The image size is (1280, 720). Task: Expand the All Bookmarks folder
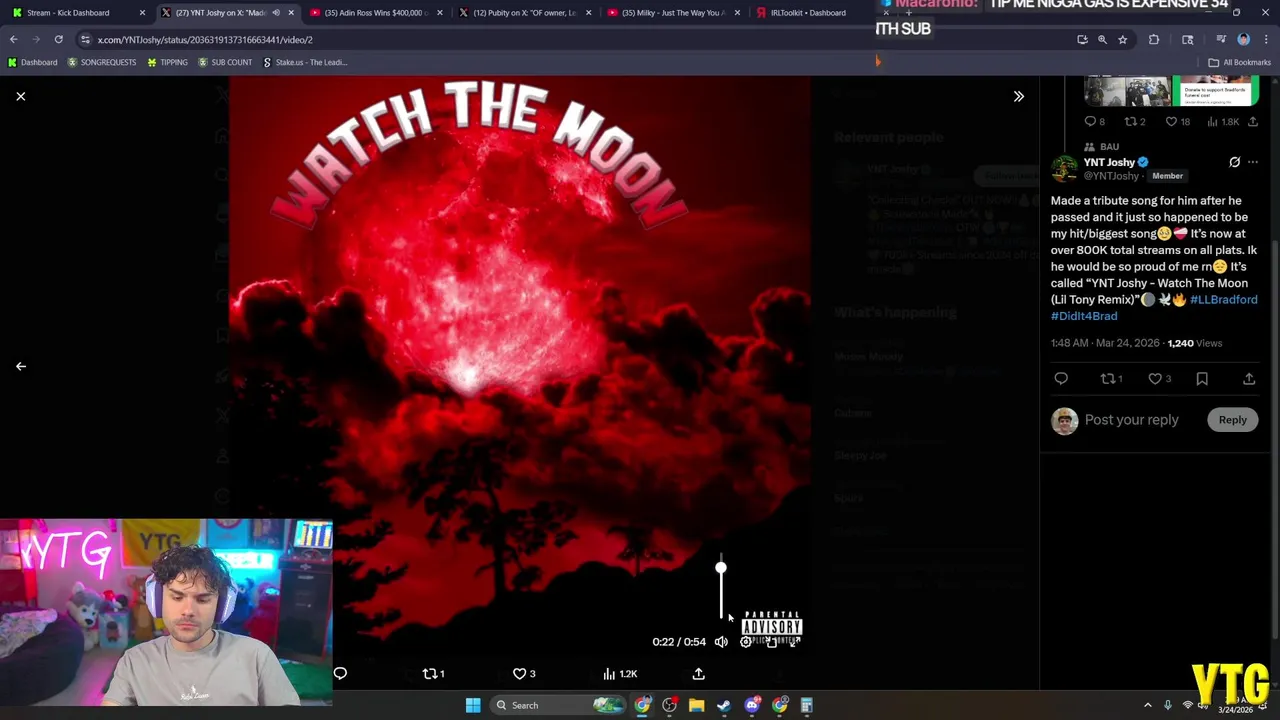pos(1240,62)
